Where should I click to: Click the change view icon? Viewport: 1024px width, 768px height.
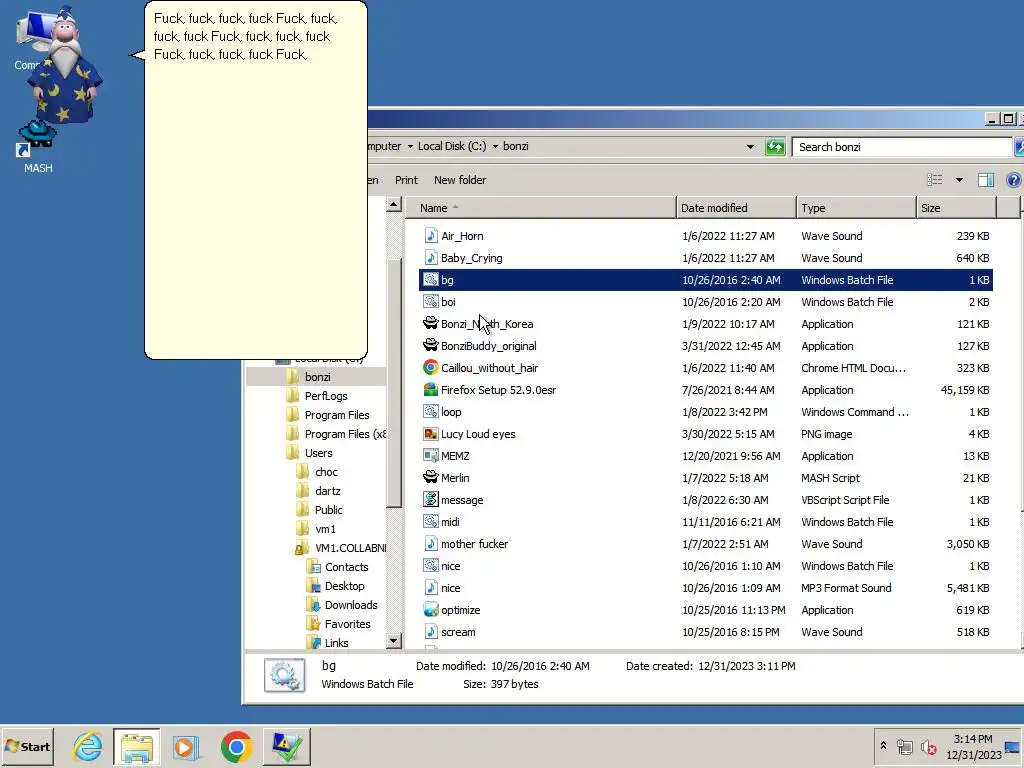935,180
